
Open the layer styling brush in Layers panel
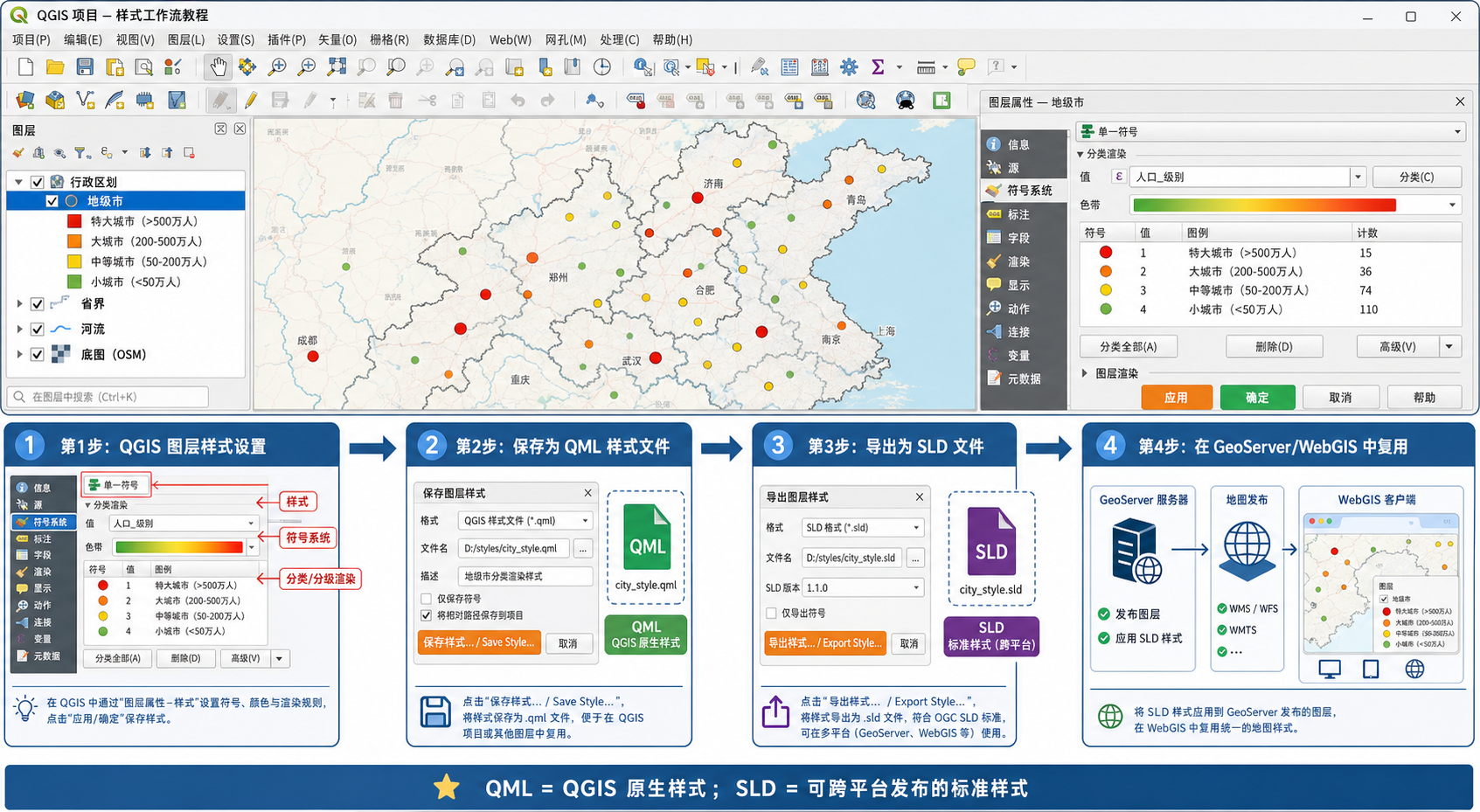coord(18,153)
